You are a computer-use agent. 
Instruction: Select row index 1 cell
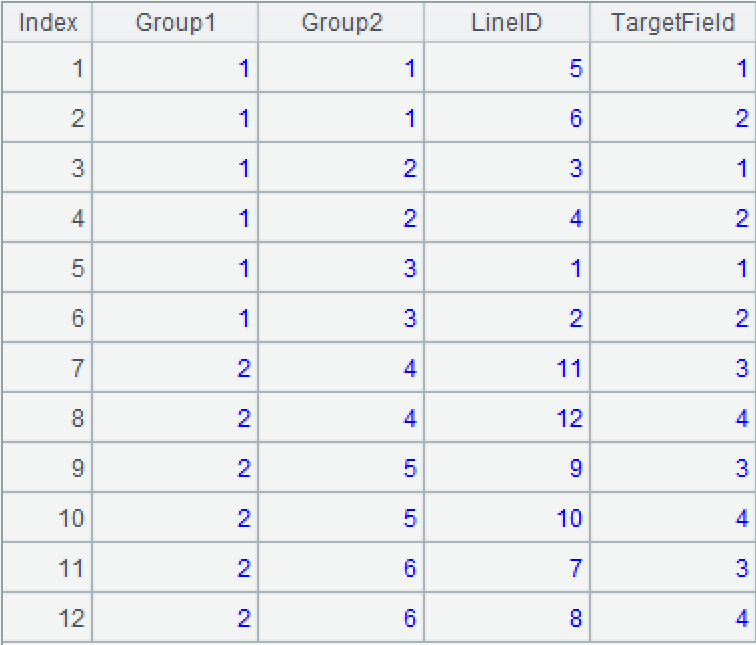(48, 69)
